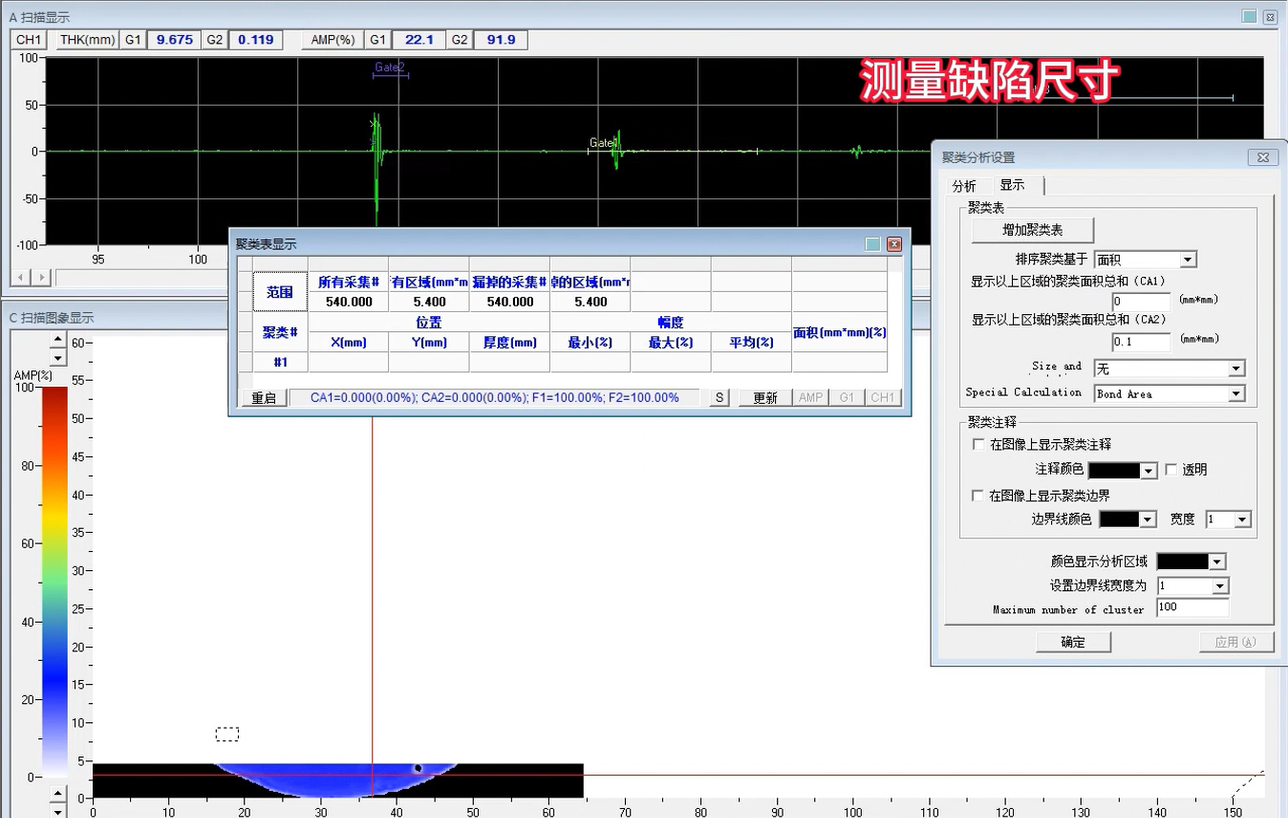The height and width of the screenshot is (818, 1288).
Task: Maximize the cluster table display window
Action: pos(873,244)
